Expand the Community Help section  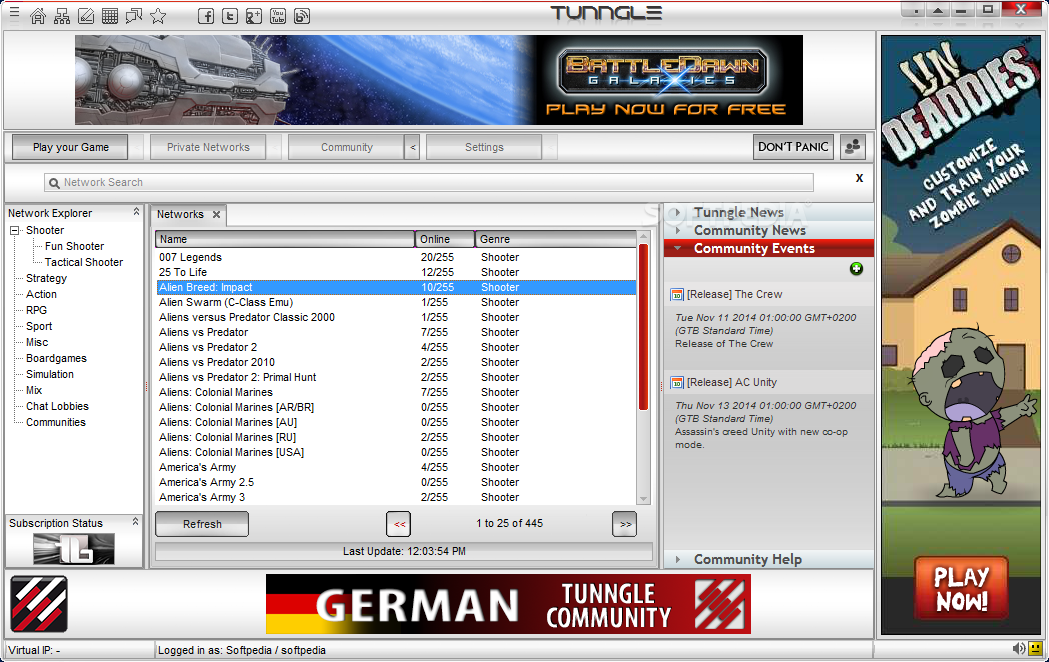678,559
